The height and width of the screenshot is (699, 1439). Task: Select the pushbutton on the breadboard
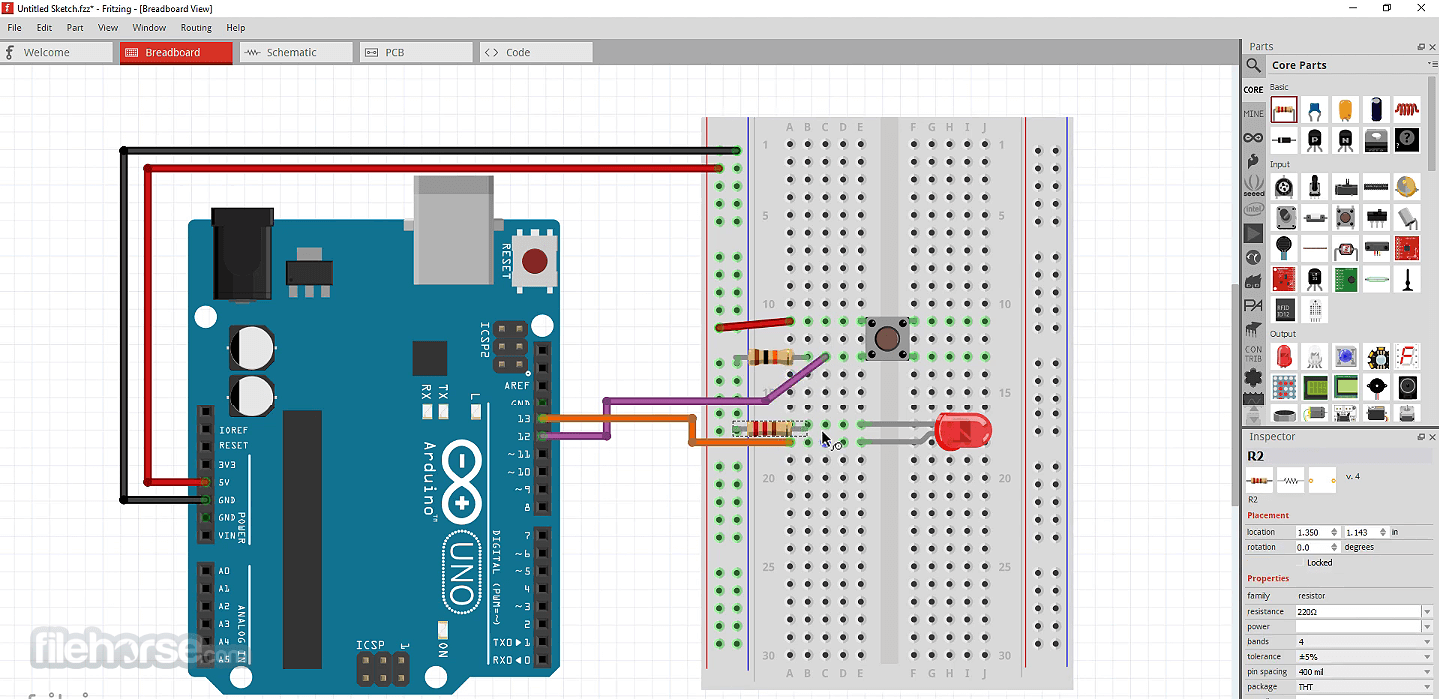coord(886,339)
